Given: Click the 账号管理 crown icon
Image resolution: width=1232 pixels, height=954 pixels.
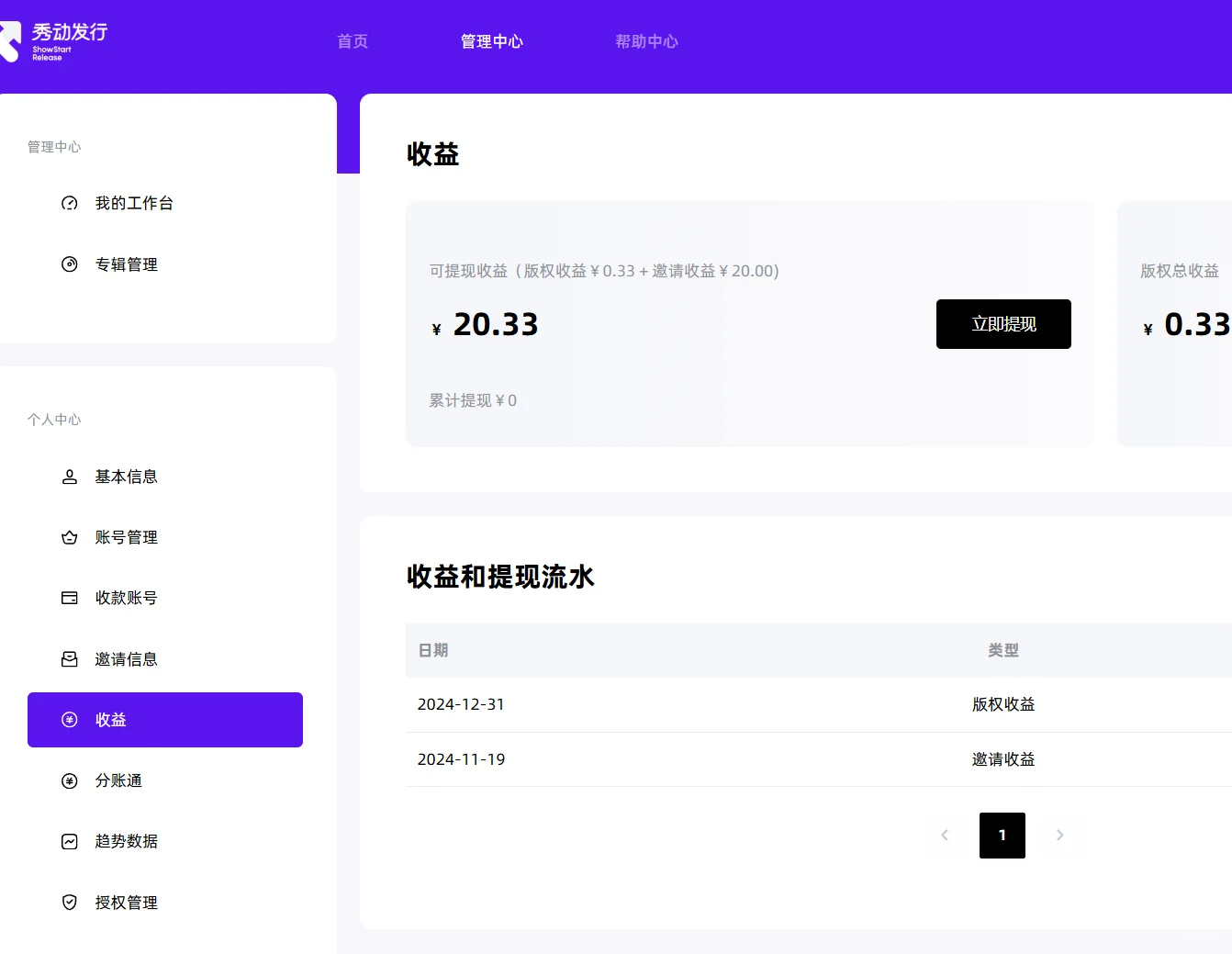Looking at the screenshot, I should [69, 537].
